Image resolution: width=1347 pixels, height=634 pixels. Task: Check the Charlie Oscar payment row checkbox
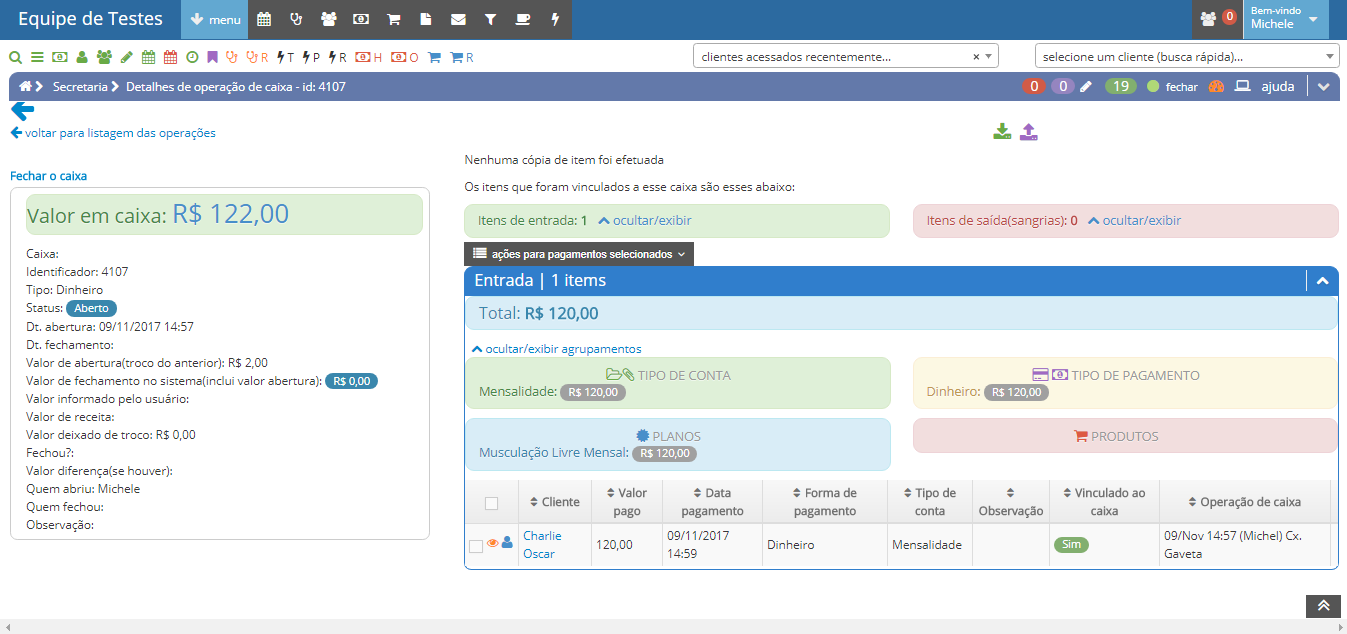[476, 546]
